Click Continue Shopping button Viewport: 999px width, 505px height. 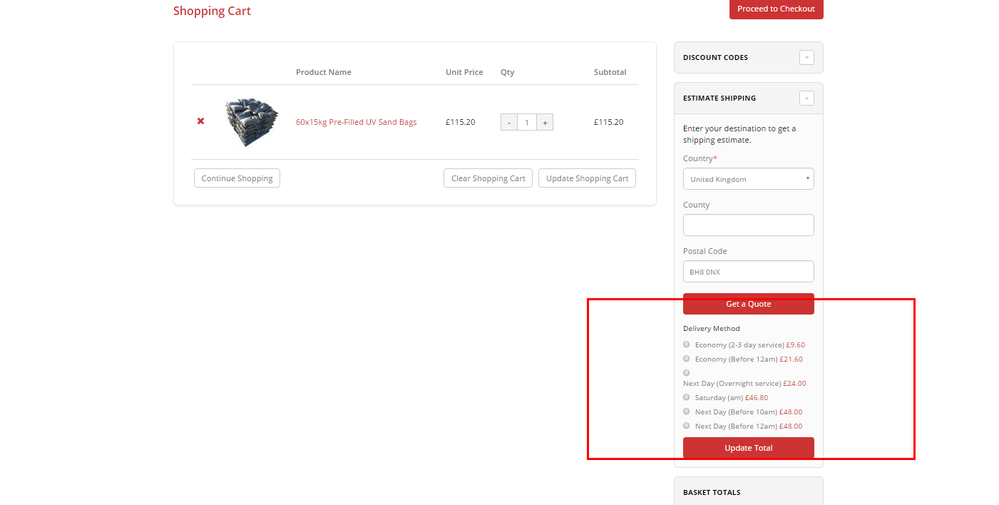pyautogui.click(x=237, y=178)
